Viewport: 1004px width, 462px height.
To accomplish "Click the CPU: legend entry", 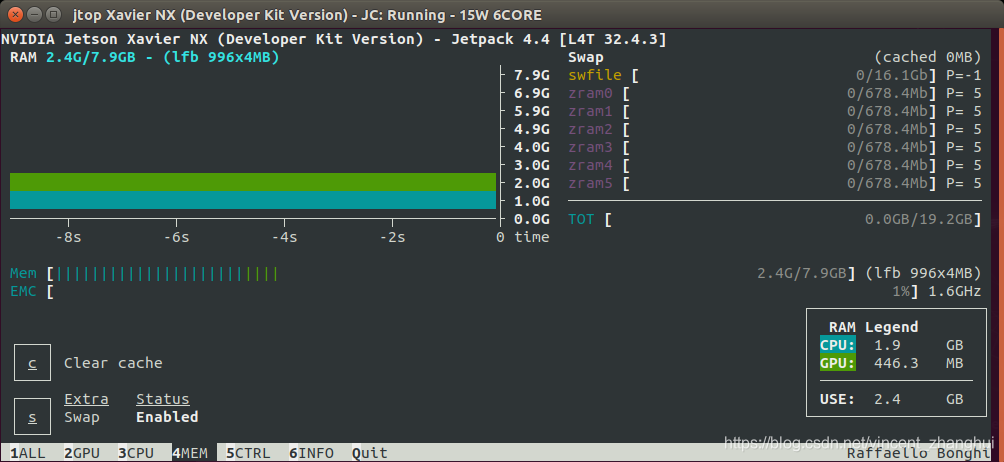I will pyautogui.click(x=838, y=345).
